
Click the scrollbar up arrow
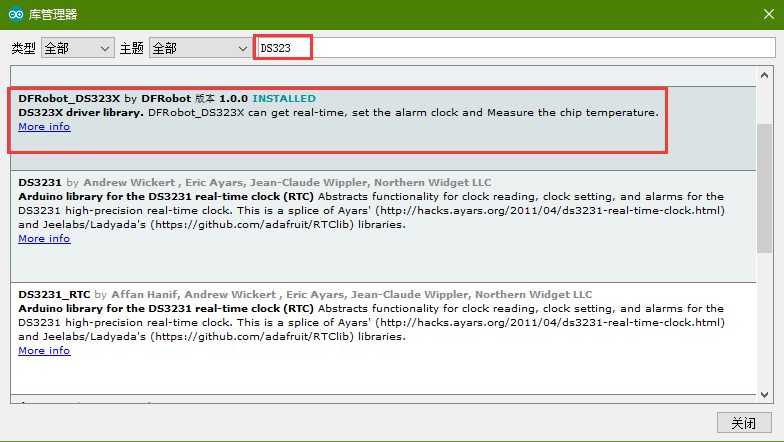point(764,75)
